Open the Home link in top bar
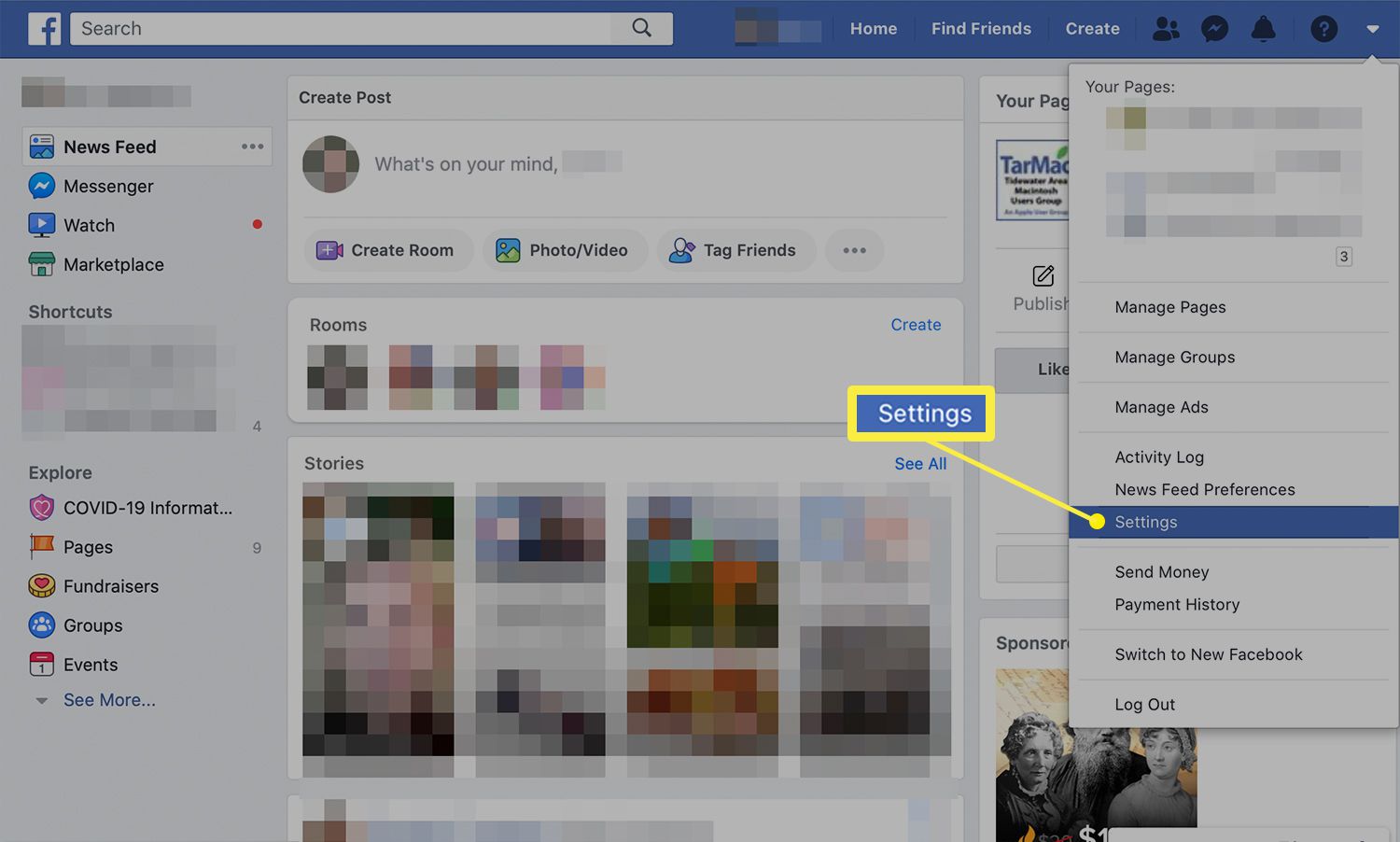This screenshot has height=842, width=1400. (874, 29)
